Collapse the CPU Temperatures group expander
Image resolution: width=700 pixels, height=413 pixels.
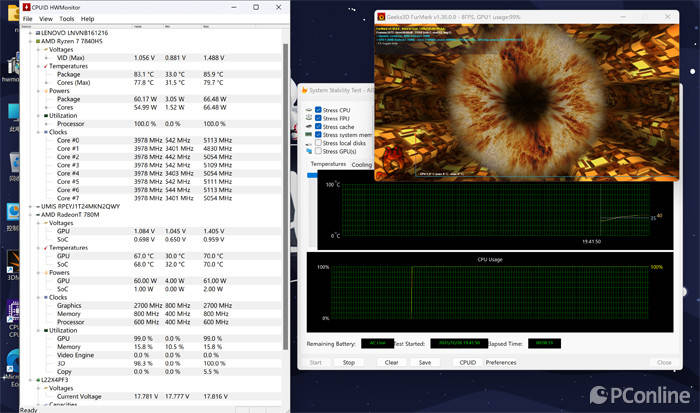point(38,66)
